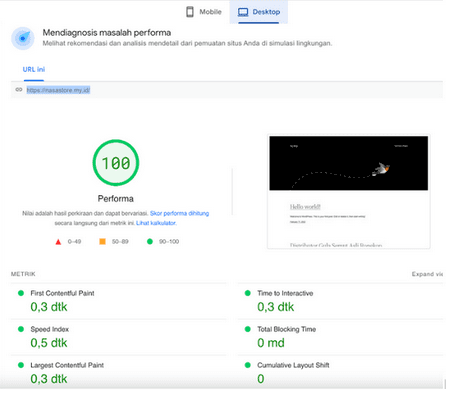The height and width of the screenshot is (396, 468).
Task: Click the Cumulative Layout Shift metric label
Action: [293, 365]
